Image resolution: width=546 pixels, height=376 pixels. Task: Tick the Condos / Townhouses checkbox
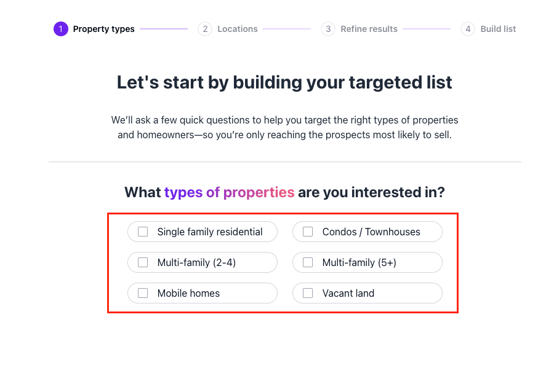coord(308,232)
